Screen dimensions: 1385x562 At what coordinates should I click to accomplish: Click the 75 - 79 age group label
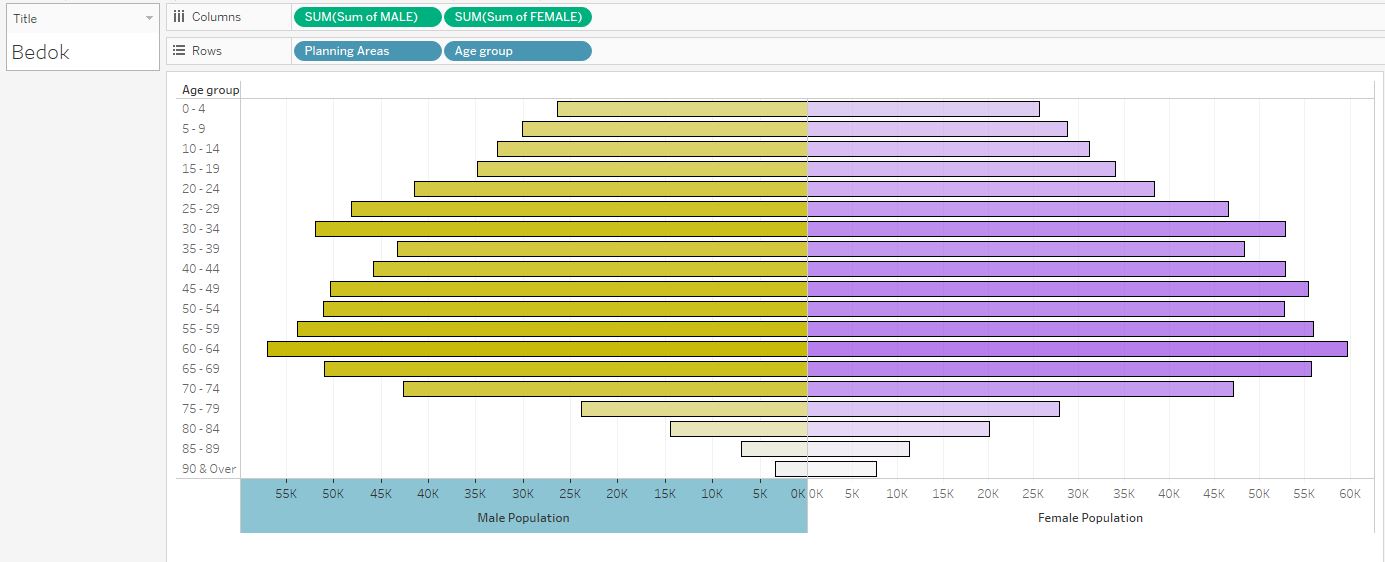pos(200,409)
